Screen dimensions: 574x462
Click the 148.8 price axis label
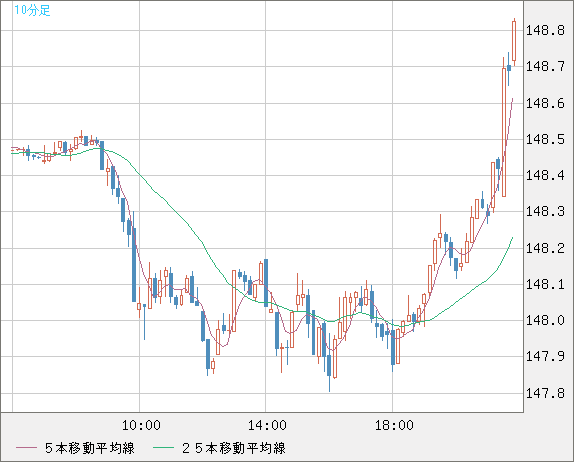point(545,30)
